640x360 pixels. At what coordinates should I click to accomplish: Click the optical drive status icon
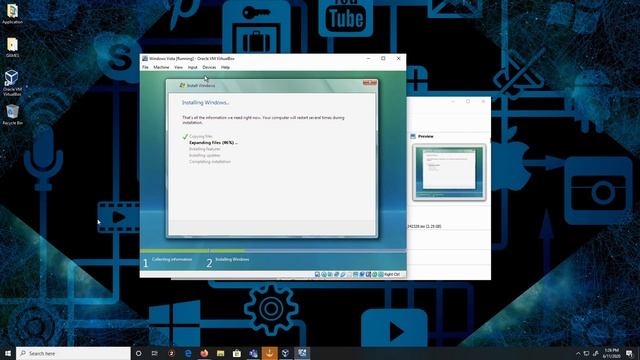pyautogui.click(x=324, y=275)
